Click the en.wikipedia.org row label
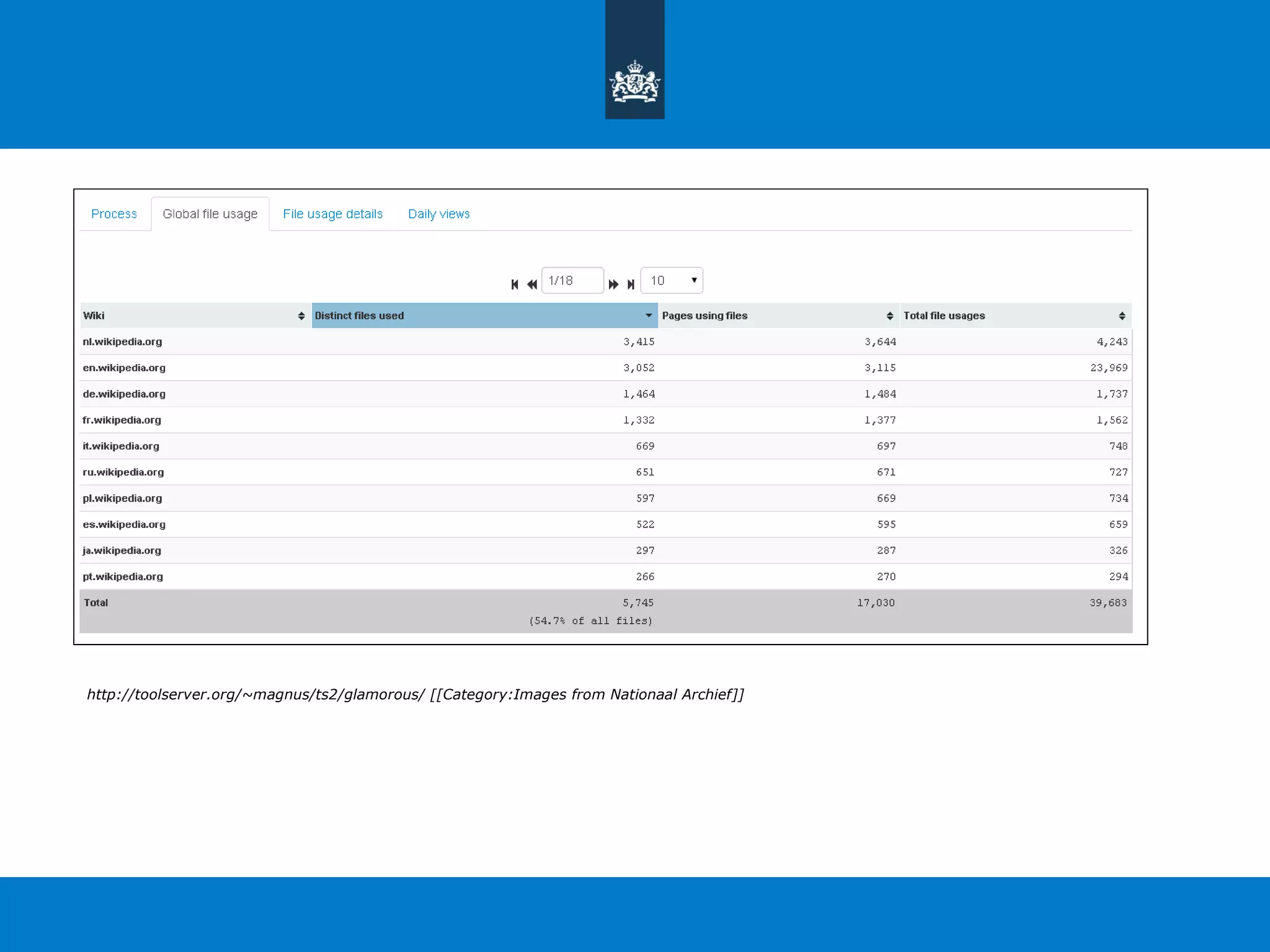 (x=124, y=368)
